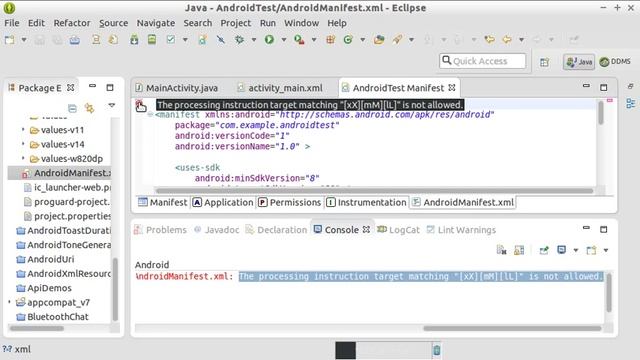Open the Open Console dropdown arrow

point(606,250)
